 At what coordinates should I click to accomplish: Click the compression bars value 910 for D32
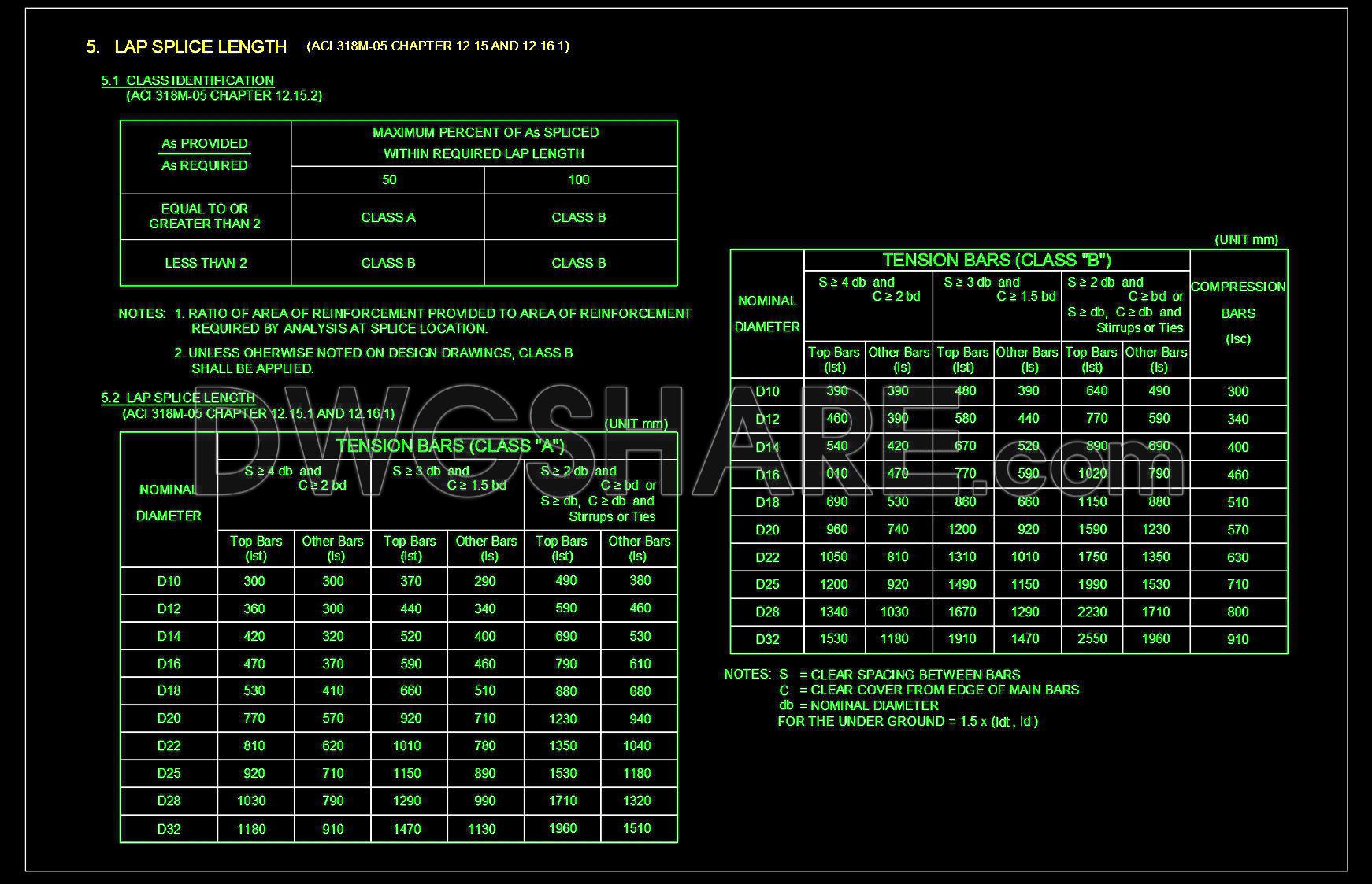(1237, 639)
